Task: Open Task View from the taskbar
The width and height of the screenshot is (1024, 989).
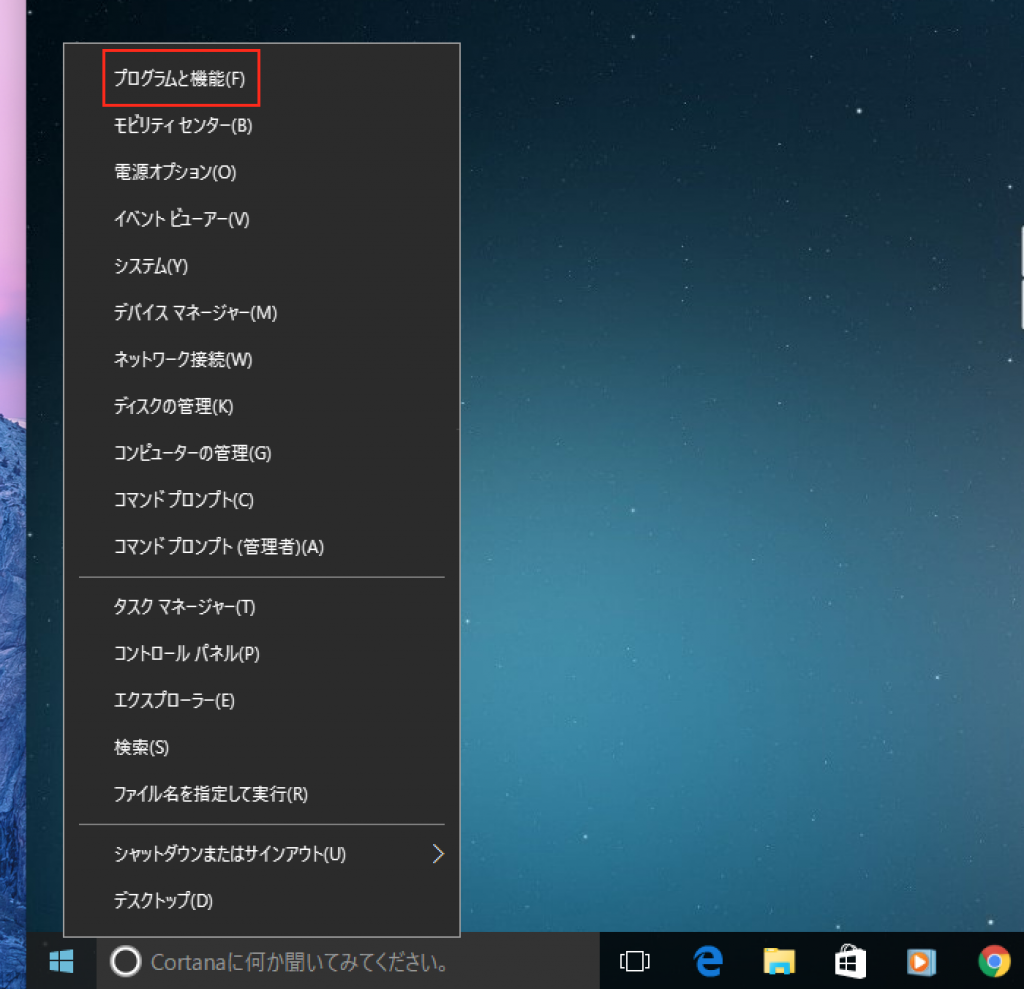Action: (x=634, y=961)
